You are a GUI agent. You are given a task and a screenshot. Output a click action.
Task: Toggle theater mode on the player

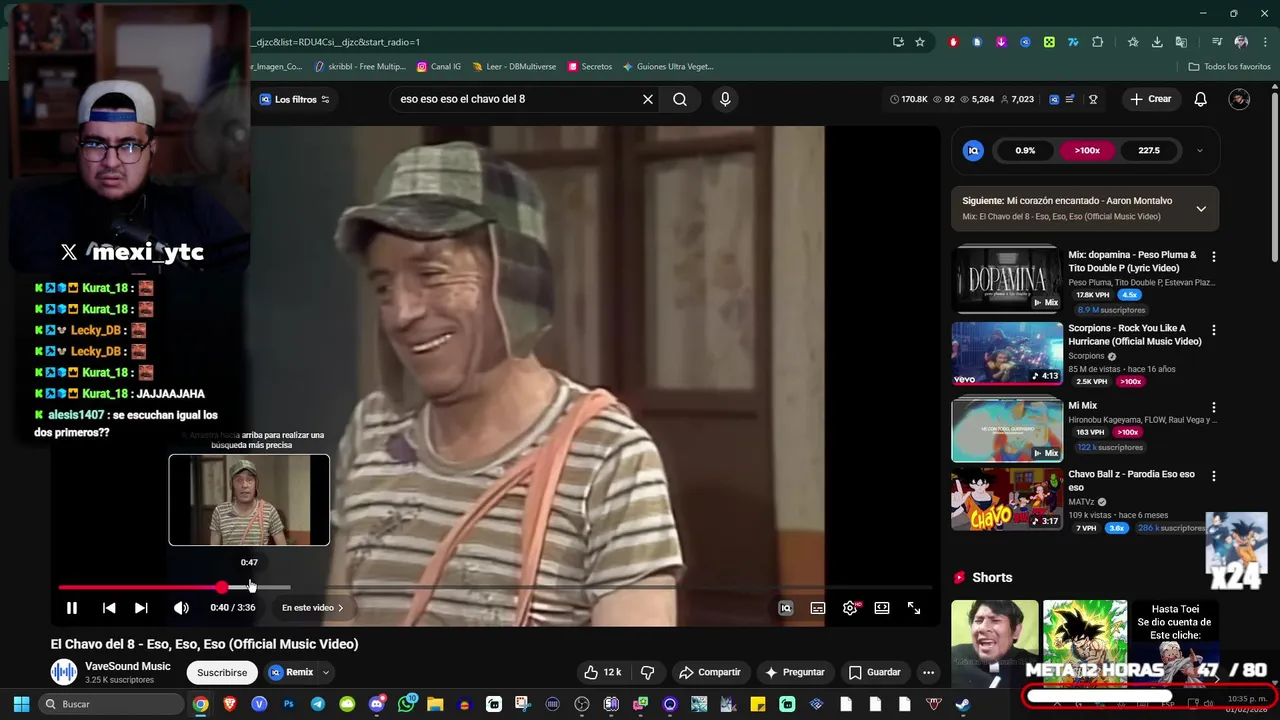(x=882, y=608)
